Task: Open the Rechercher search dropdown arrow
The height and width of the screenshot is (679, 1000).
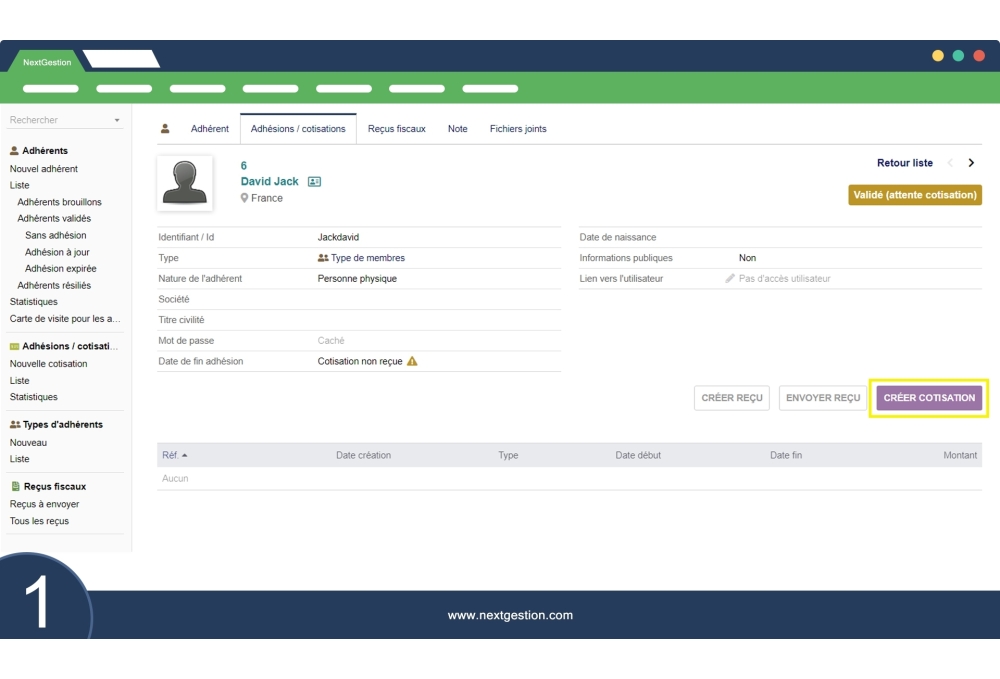Action: point(117,120)
